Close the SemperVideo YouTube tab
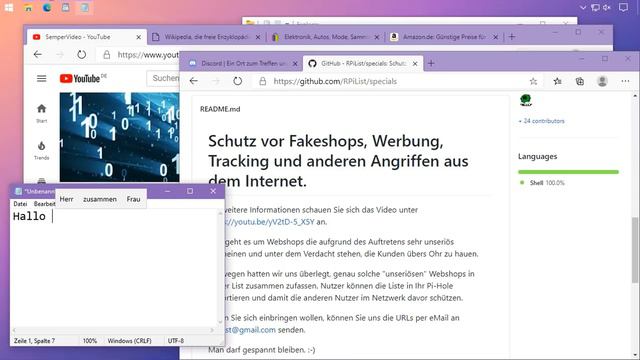Screen dimensions: 640x360 point(138,37)
